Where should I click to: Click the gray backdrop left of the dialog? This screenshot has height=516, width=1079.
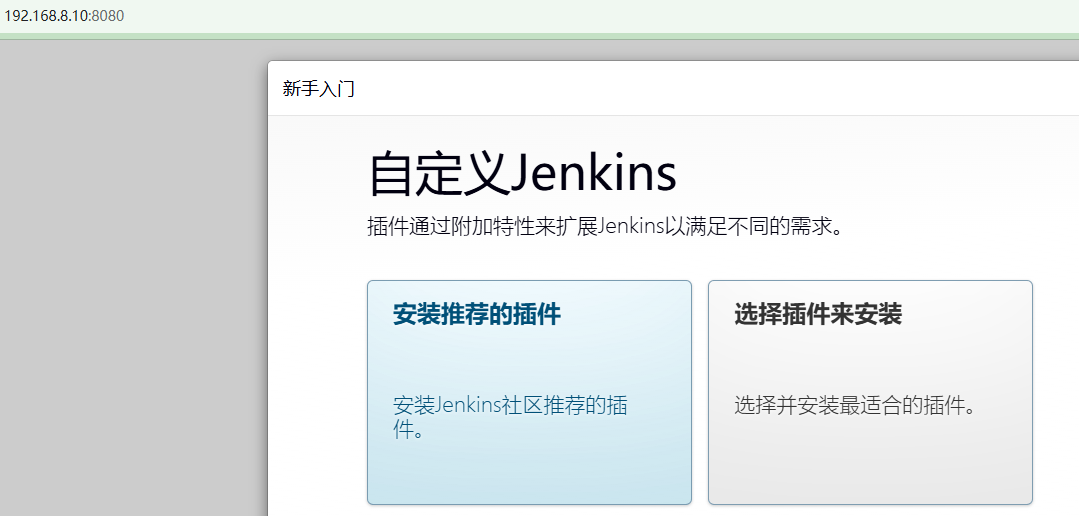click(x=130, y=280)
